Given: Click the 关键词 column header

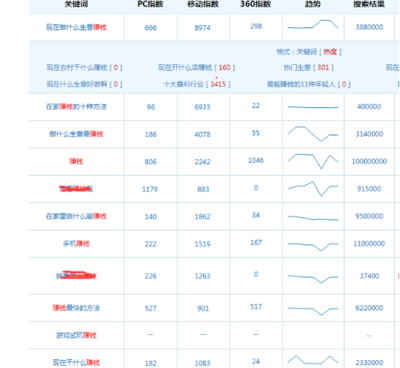Looking at the screenshot, I should pos(76,4).
